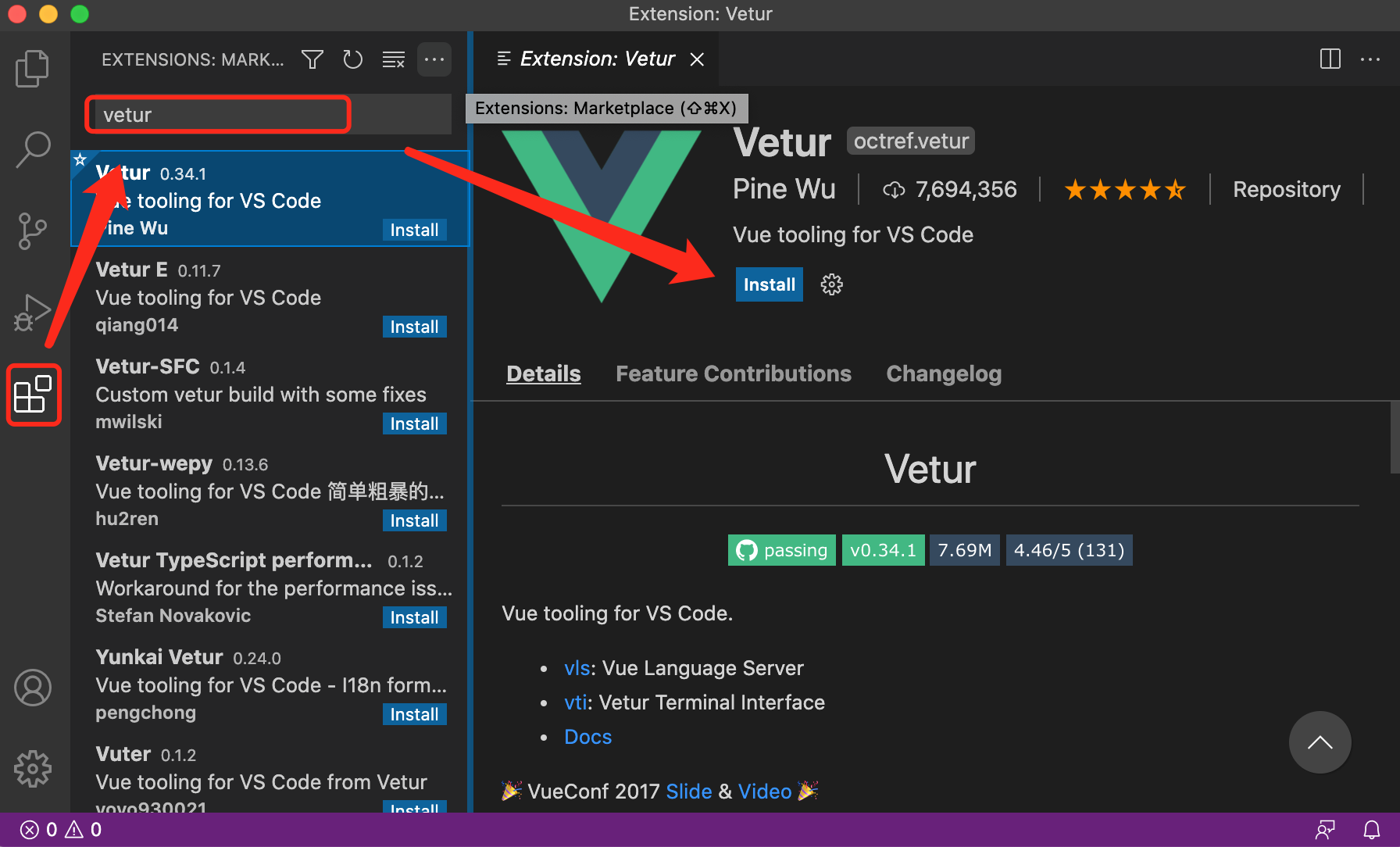Install the Vetur E extension
The height and width of the screenshot is (847, 1400).
(414, 327)
